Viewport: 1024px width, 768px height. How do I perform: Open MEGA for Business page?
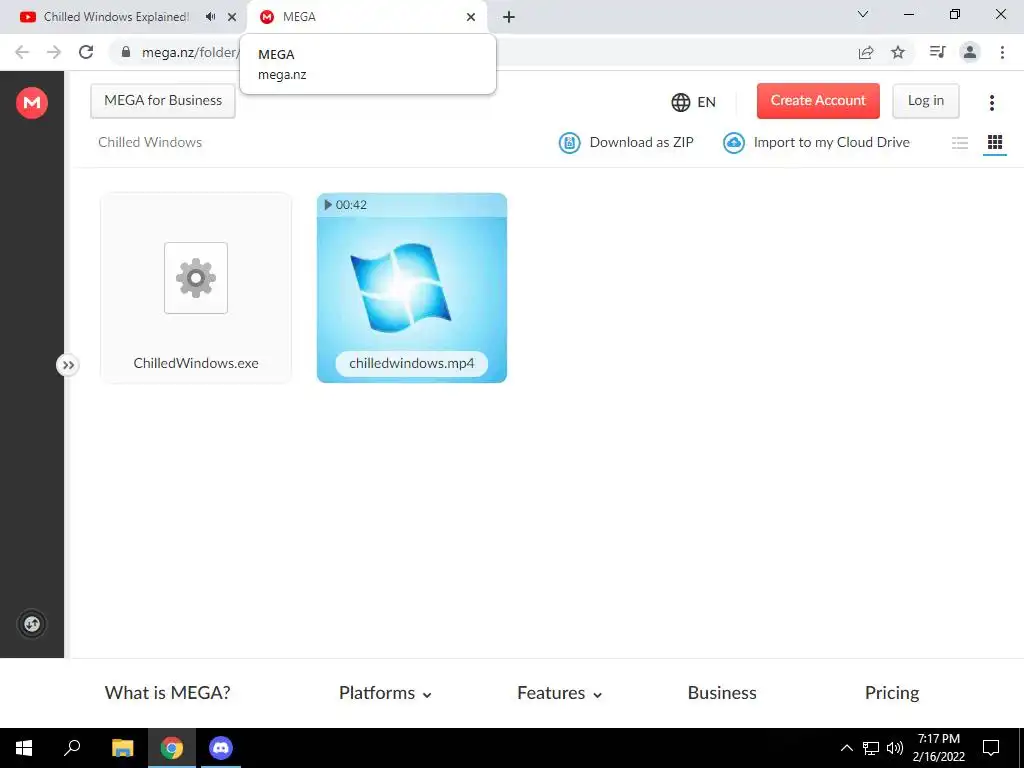tap(163, 101)
